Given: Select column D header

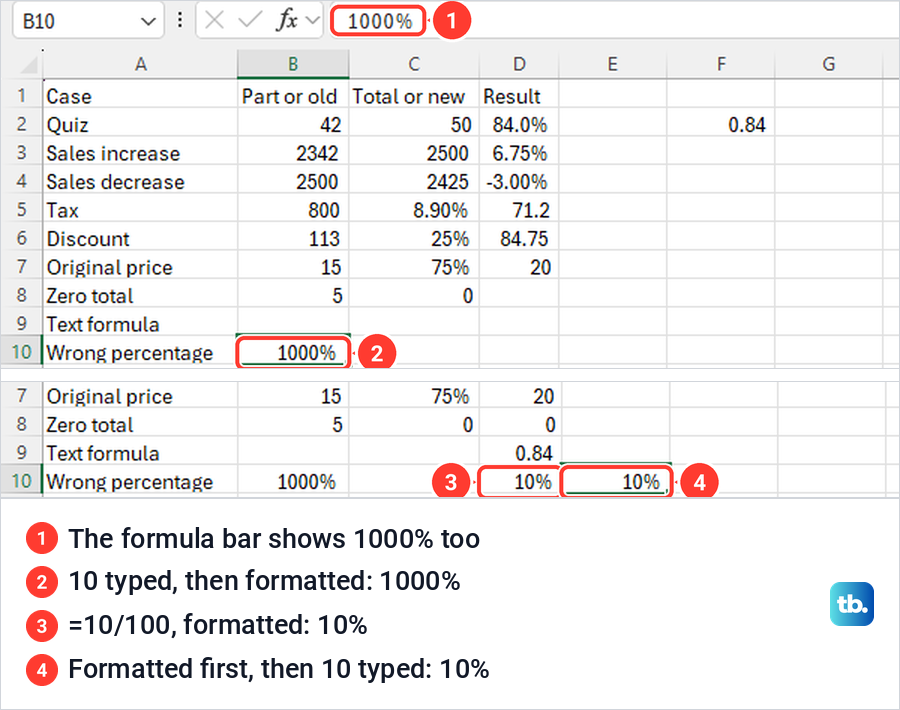Looking at the screenshot, I should tap(519, 64).
